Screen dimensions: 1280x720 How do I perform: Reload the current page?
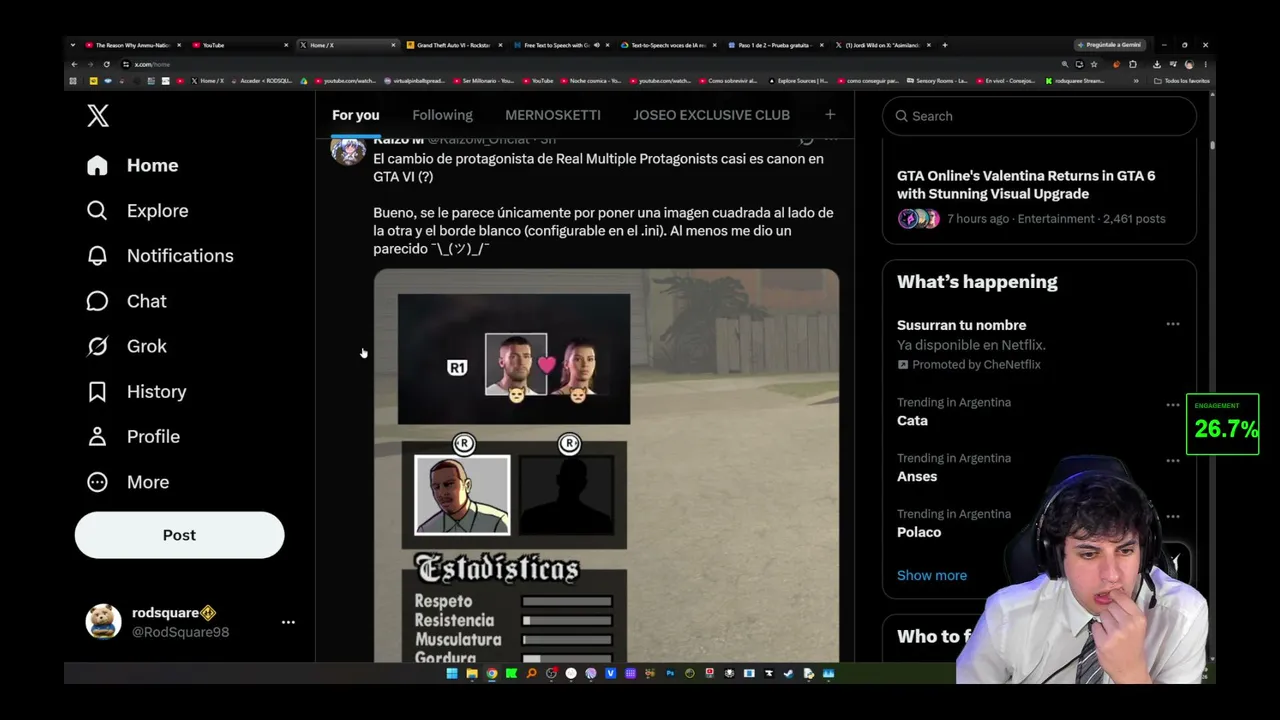[107, 64]
